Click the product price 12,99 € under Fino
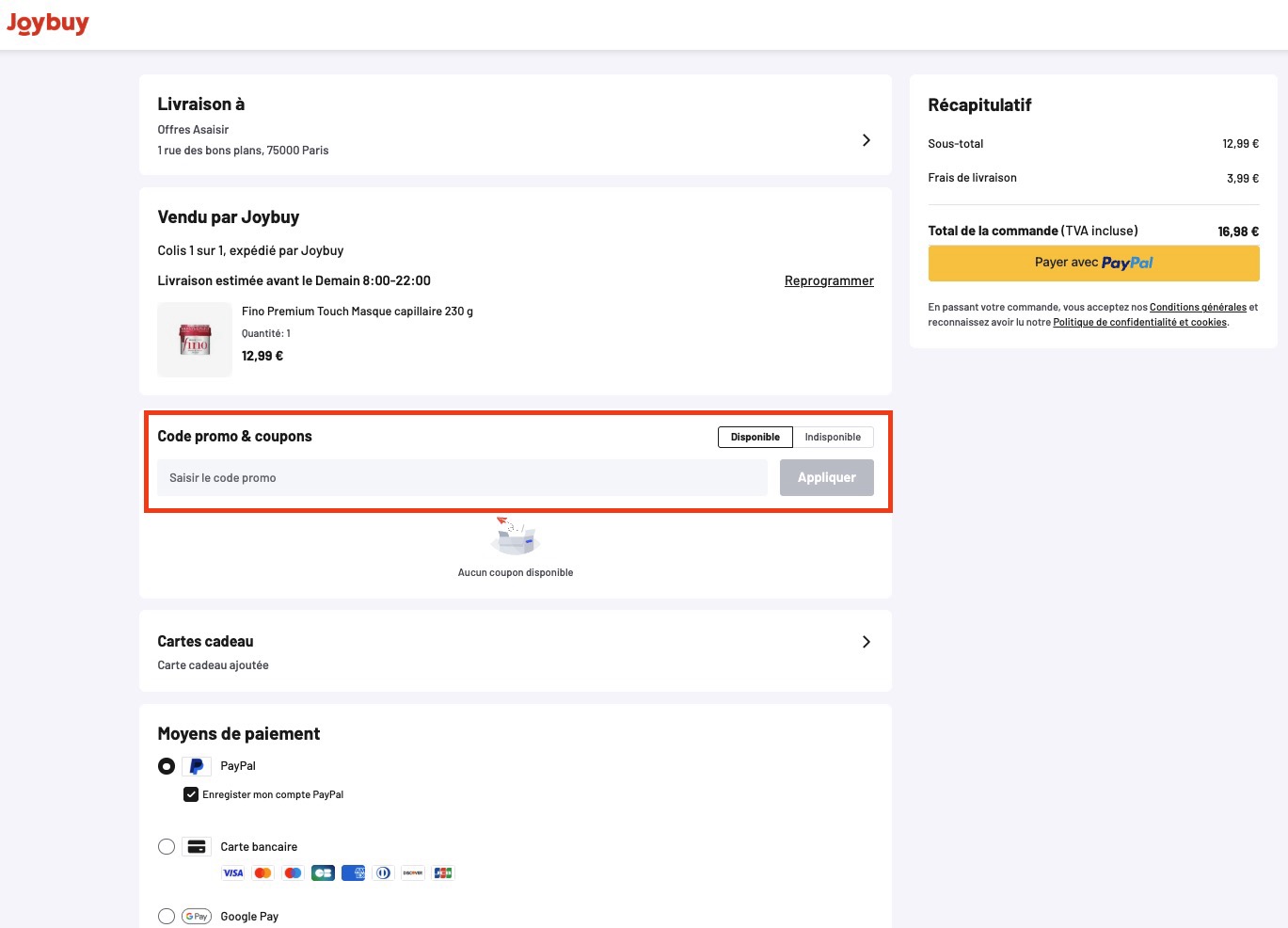The image size is (1288, 928). pos(262,356)
